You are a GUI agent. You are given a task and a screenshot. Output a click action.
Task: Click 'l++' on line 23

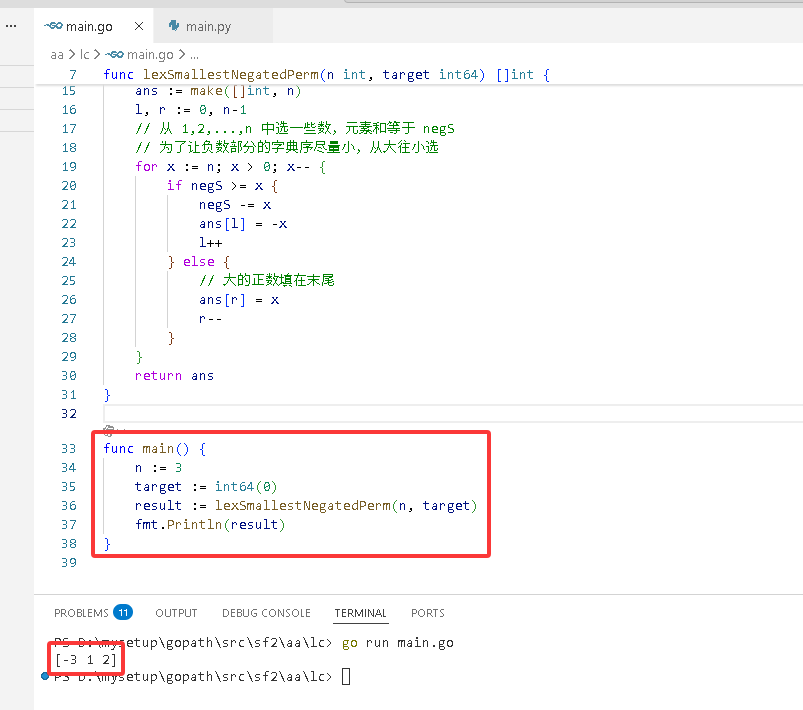click(210, 243)
